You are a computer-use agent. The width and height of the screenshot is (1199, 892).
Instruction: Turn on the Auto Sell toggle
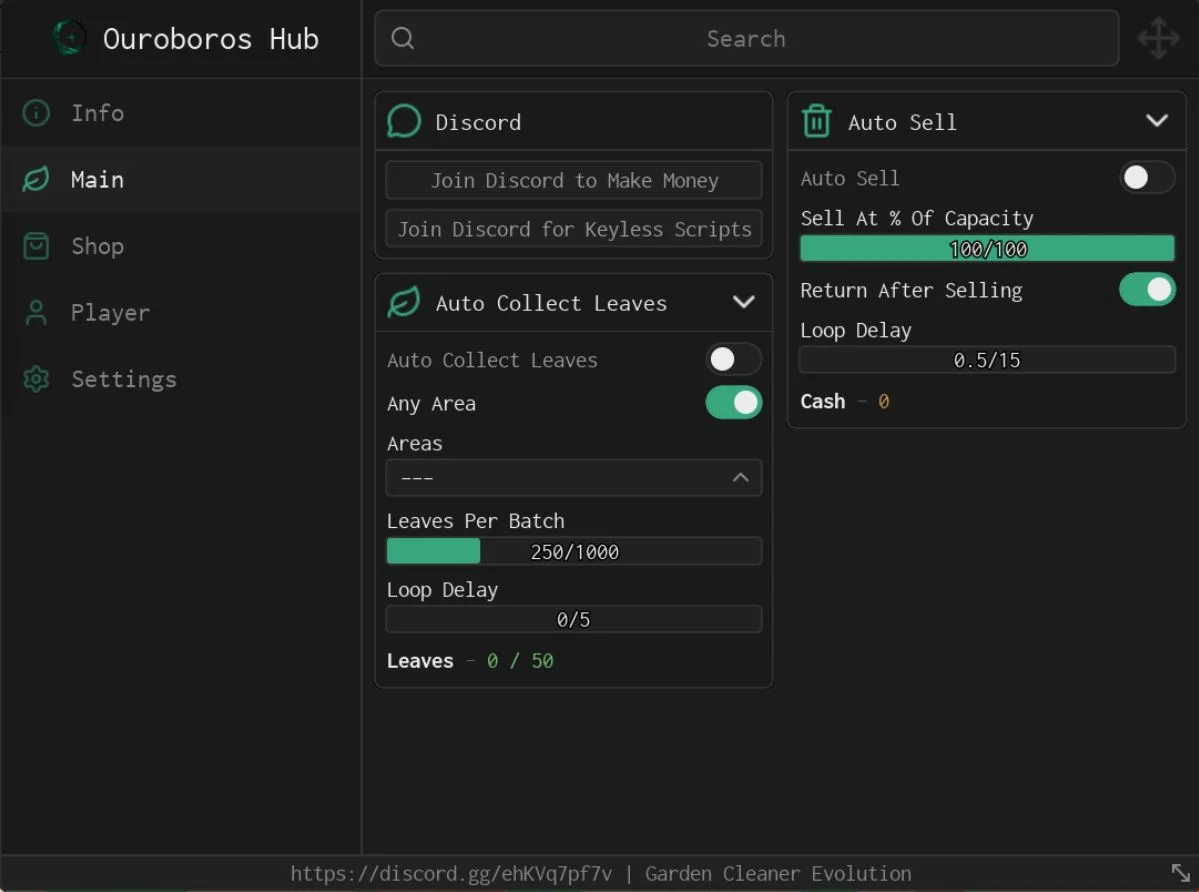coord(1147,177)
